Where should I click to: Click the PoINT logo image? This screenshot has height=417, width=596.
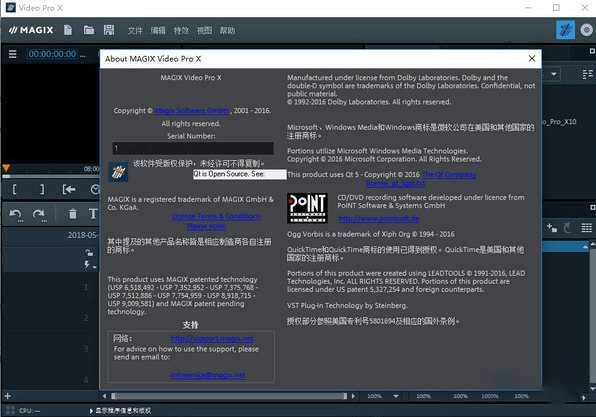[x=307, y=208]
